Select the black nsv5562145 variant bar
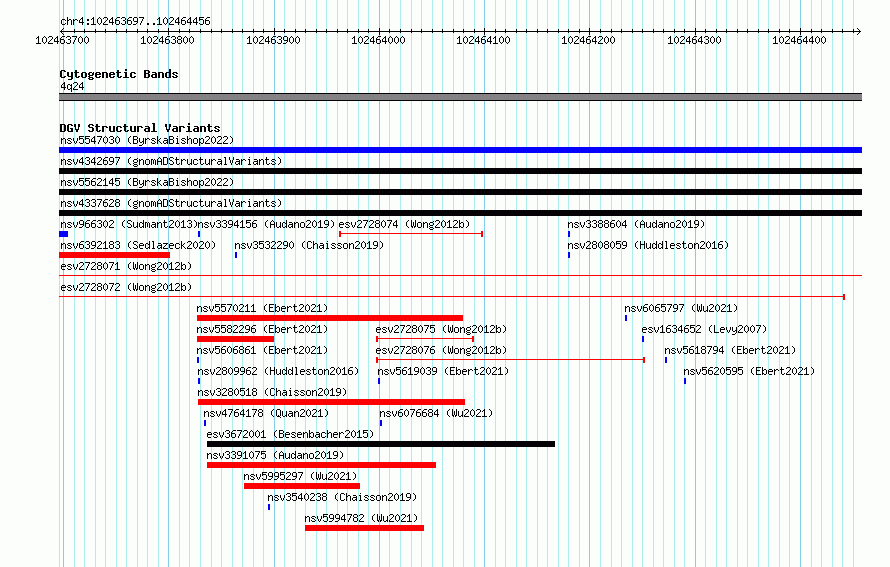Viewport: 890px width, 567px height. [460, 192]
